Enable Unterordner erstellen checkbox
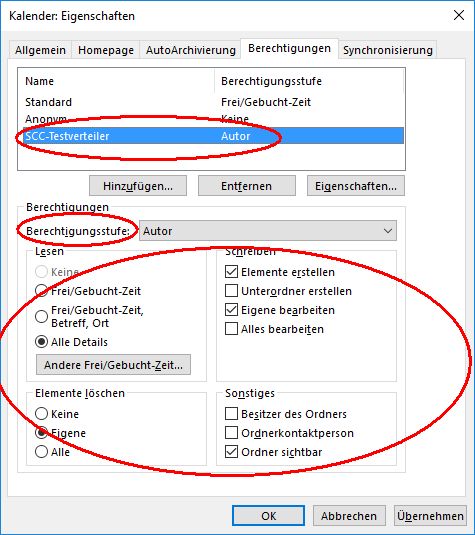The height and width of the screenshot is (535, 475). (x=231, y=291)
